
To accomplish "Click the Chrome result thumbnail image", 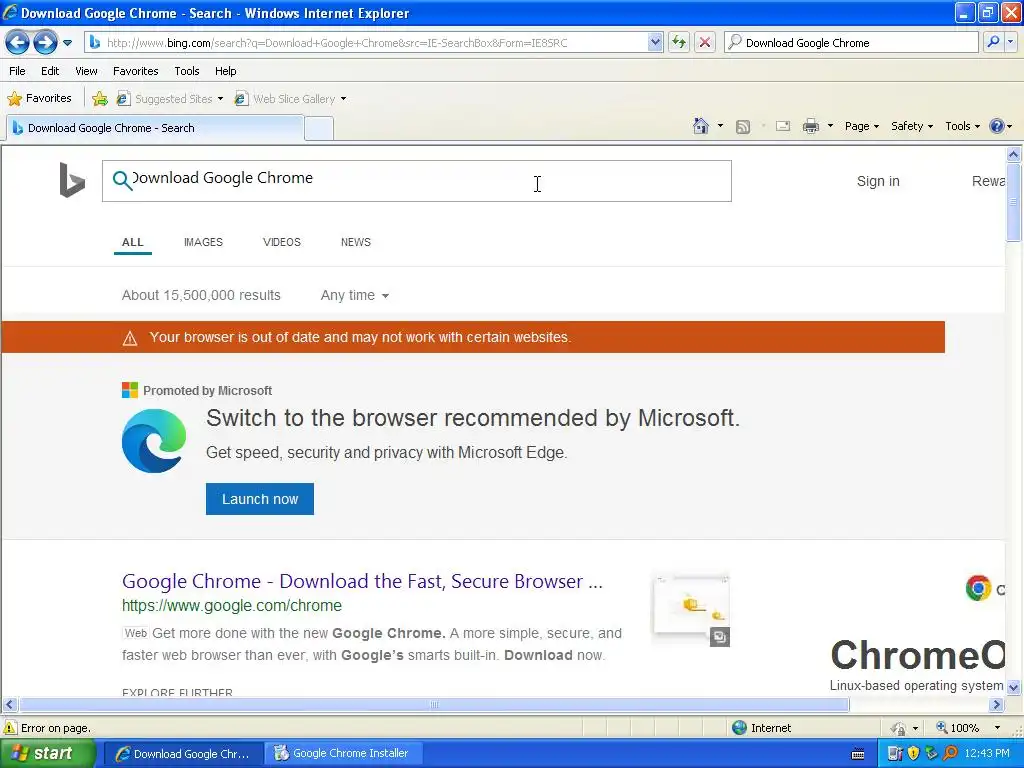I will 690,611.
